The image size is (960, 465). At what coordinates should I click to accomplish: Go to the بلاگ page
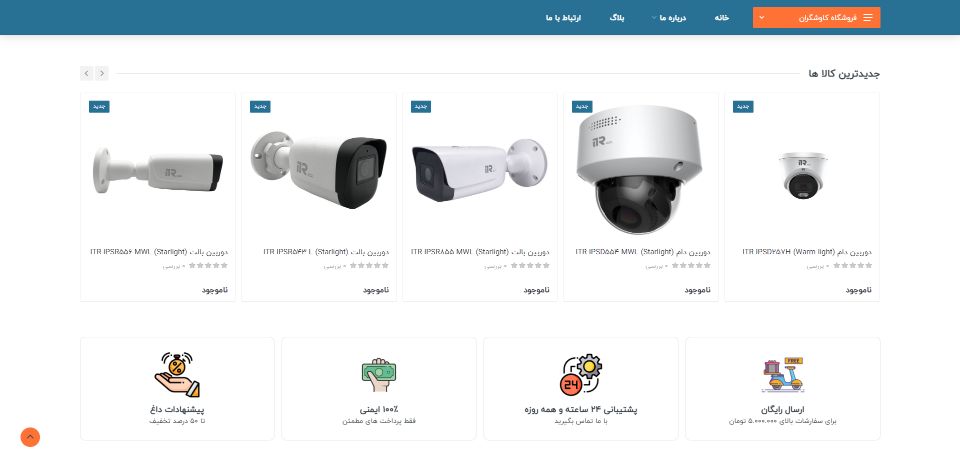pos(617,18)
